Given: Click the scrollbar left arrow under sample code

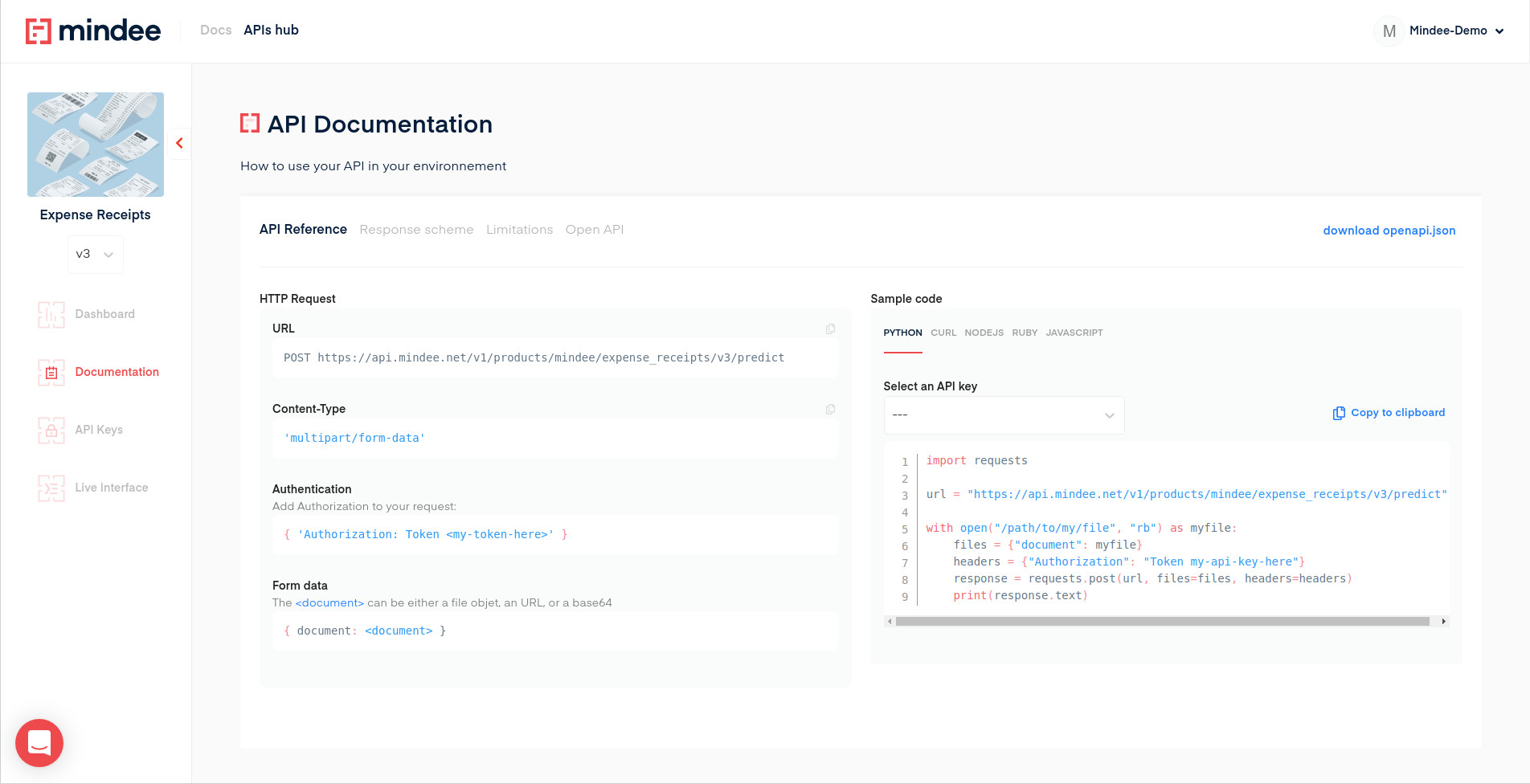Looking at the screenshot, I should [890, 622].
